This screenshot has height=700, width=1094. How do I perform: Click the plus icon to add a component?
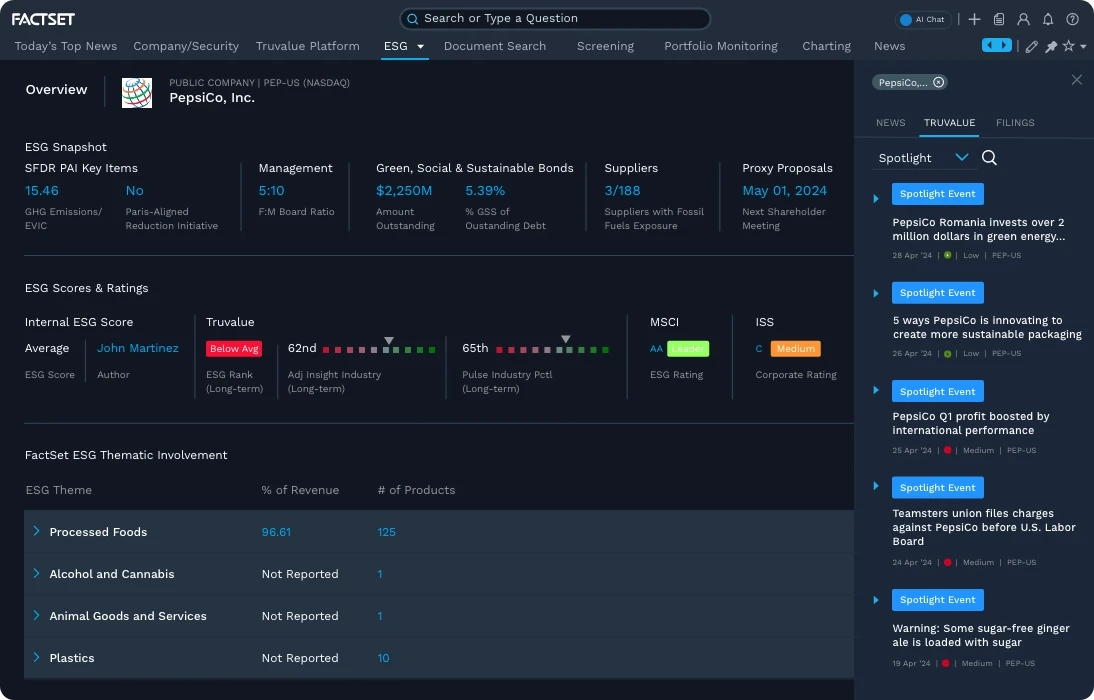tap(975, 19)
